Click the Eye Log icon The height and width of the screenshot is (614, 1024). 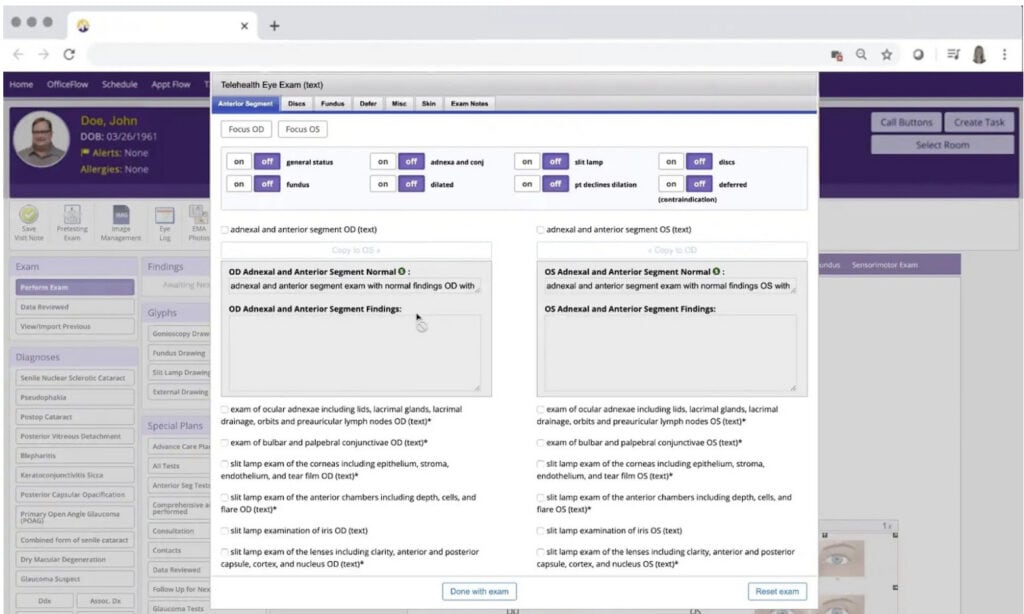(x=165, y=214)
